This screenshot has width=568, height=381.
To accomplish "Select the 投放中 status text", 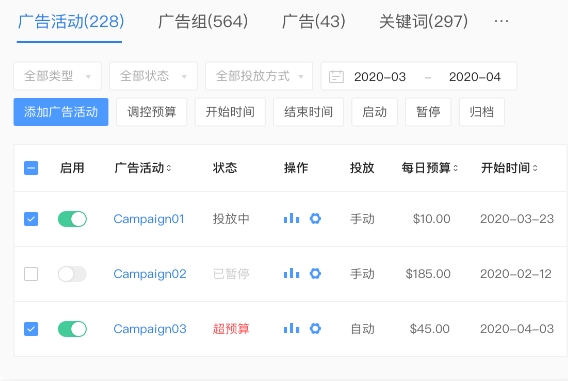I will click(231, 219).
